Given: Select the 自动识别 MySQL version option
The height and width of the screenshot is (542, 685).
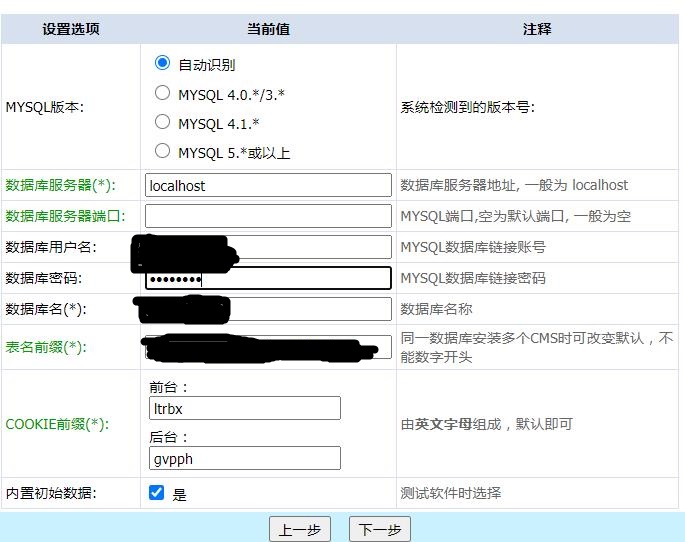Looking at the screenshot, I should (x=162, y=63).
